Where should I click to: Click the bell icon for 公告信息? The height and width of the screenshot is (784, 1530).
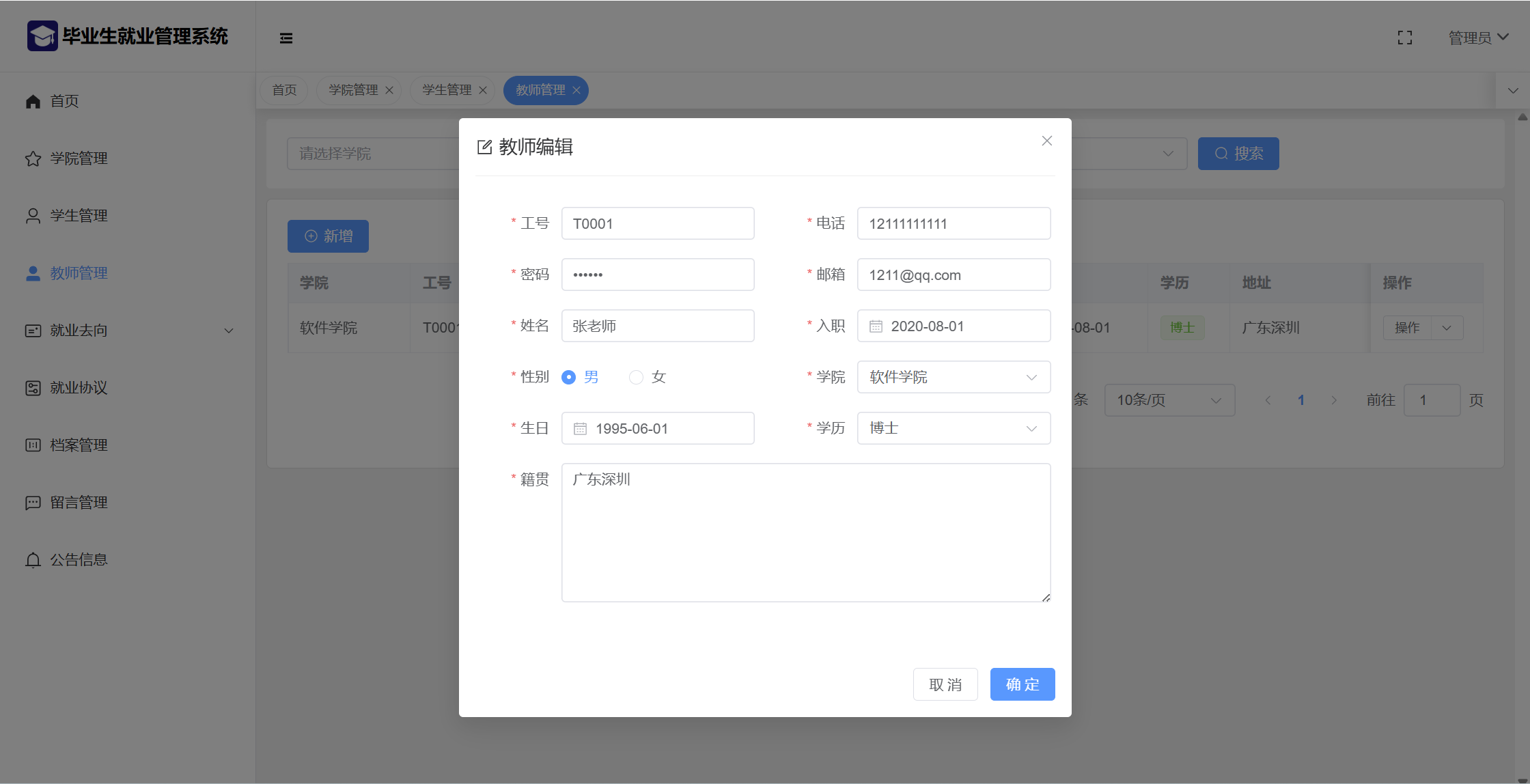pos(33,560)
